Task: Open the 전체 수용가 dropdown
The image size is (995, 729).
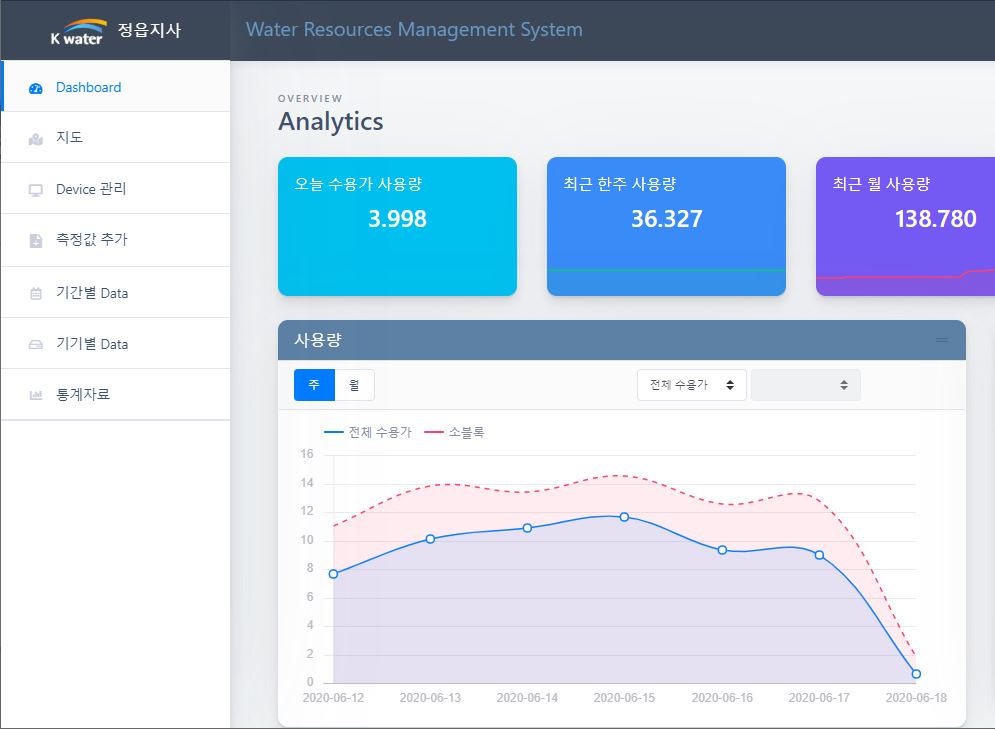Action: coord(691,385)
